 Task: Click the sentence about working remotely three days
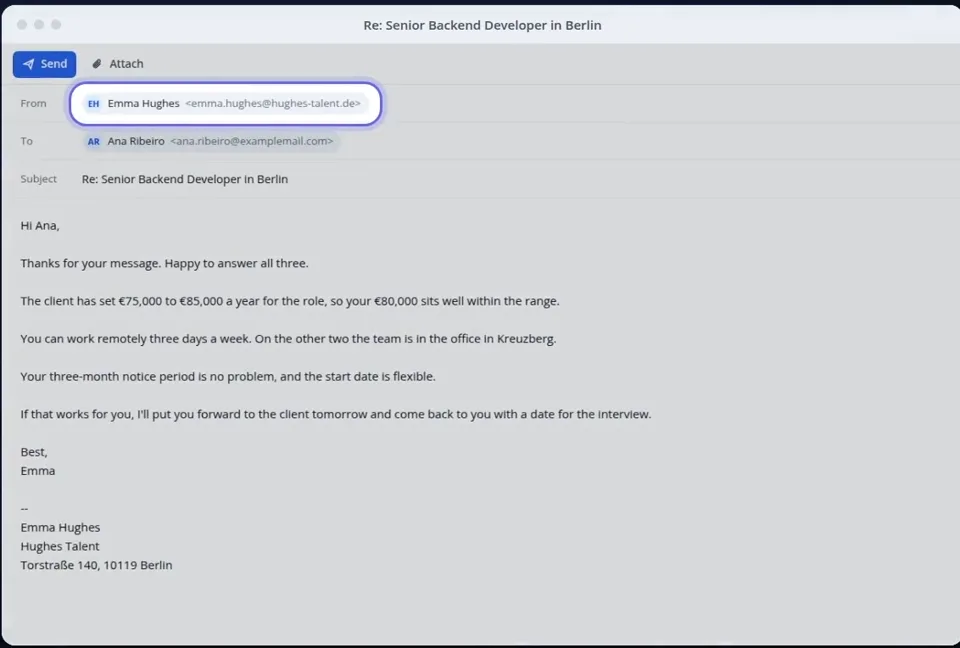[x=288, y=339]
